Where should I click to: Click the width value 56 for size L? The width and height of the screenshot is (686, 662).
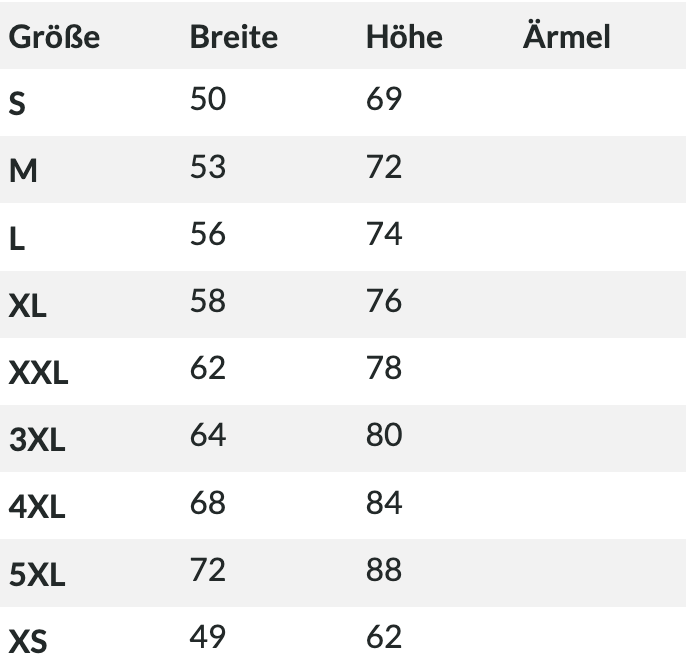pyautogui.click(x=208, y=233)
